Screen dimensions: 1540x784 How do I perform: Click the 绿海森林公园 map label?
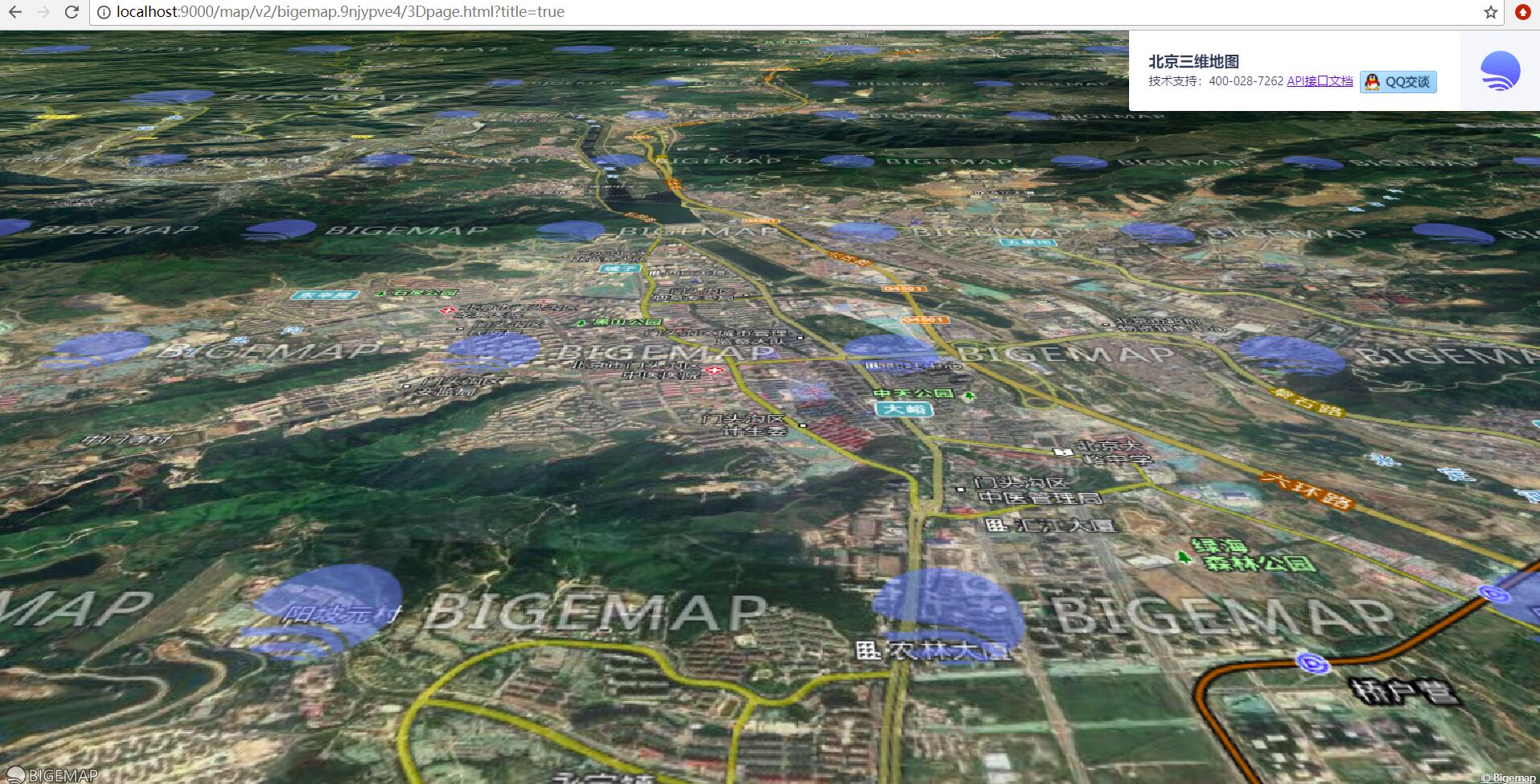[x=1253, y=555]
